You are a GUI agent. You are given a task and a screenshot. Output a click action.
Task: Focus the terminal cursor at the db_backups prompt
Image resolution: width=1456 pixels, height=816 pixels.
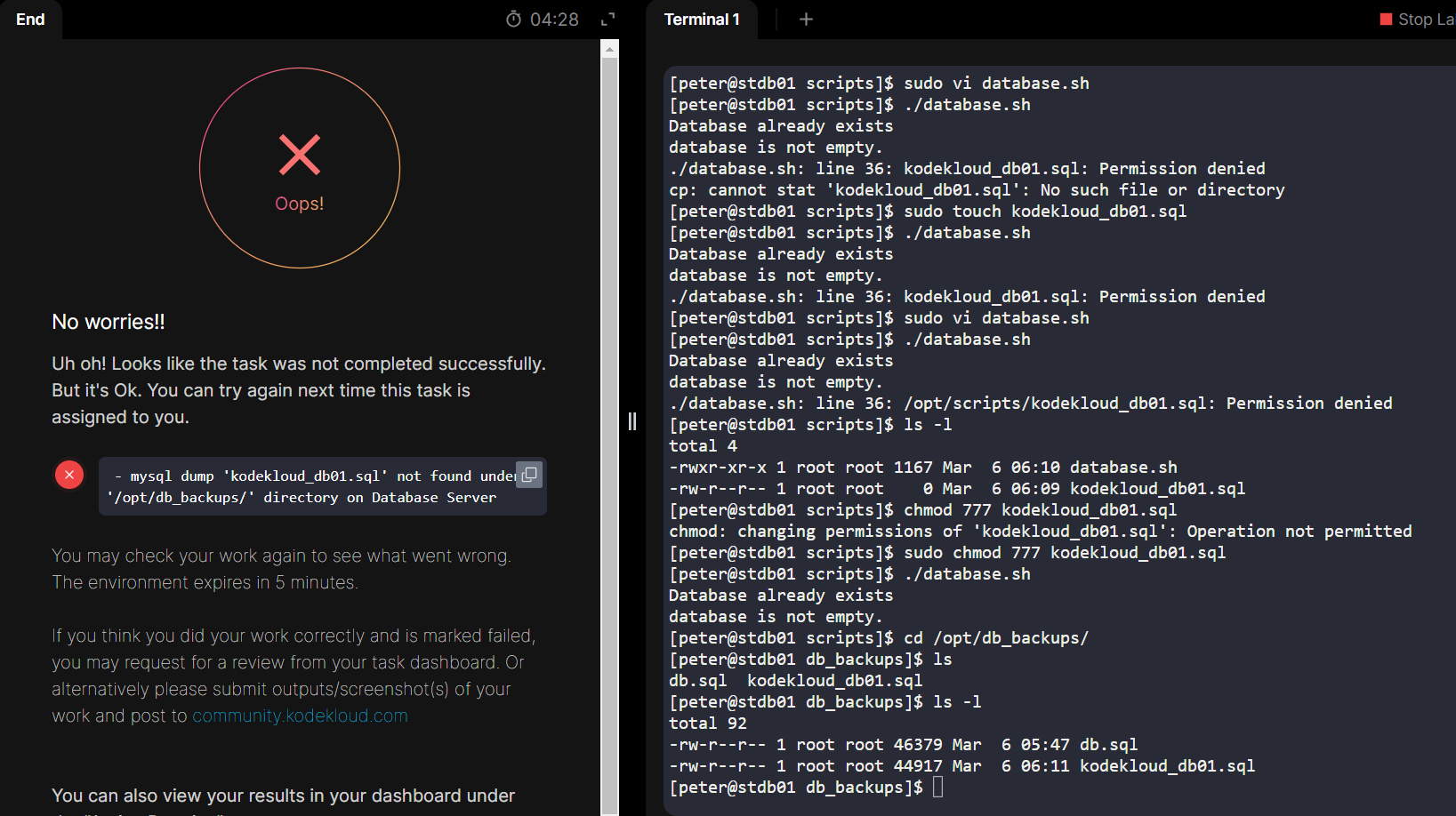coord(937,787)
